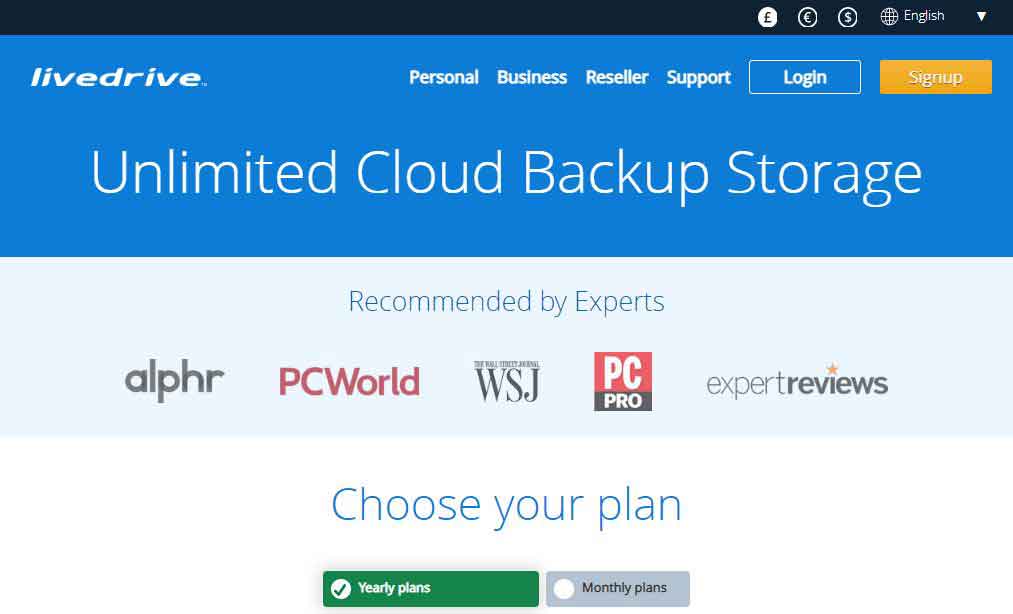Click the alphr logo
Screen dimensions: 1013x614
point(174,381)
